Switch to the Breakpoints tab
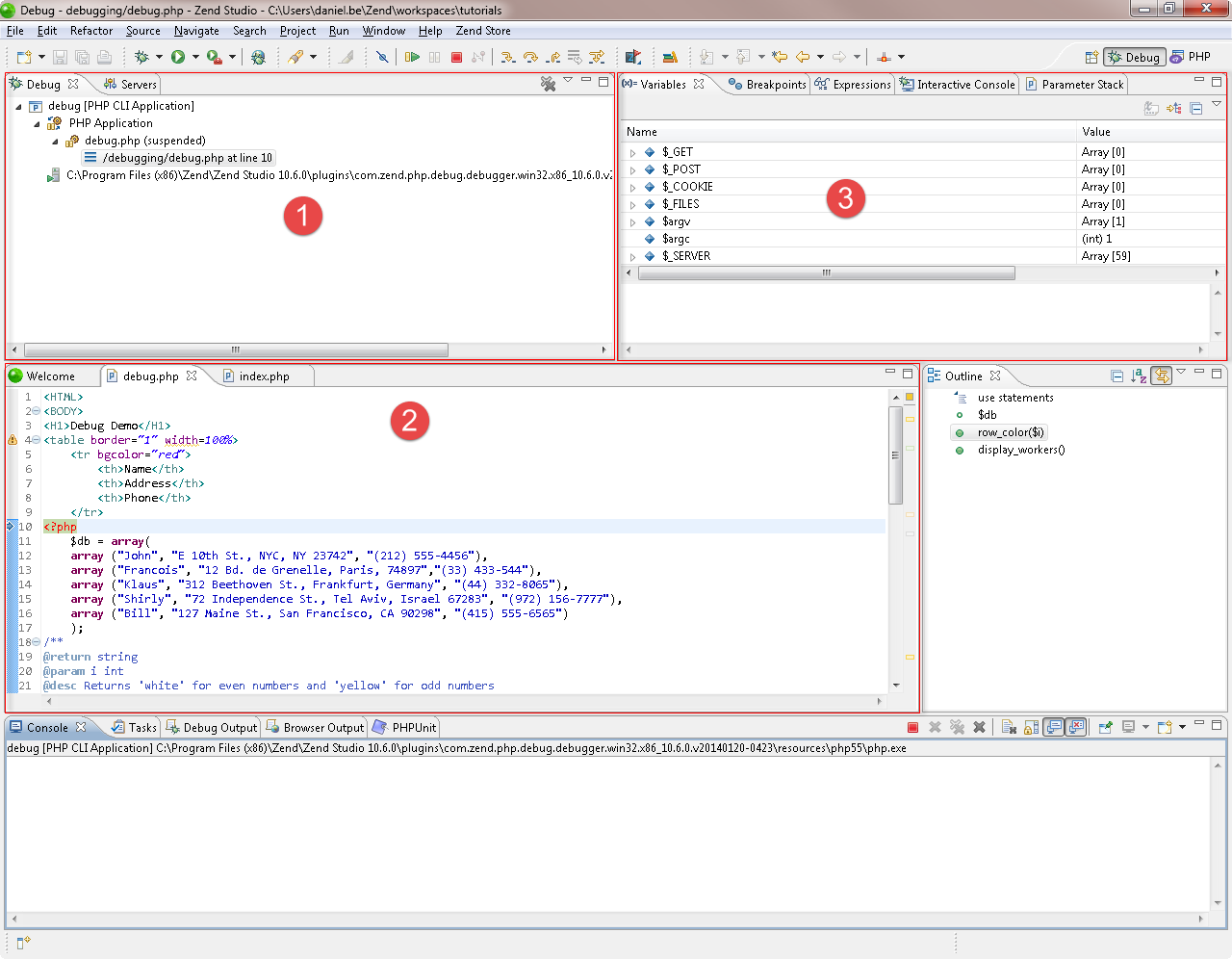Viewport: 1232px width, 959px height. pos(767,85)
